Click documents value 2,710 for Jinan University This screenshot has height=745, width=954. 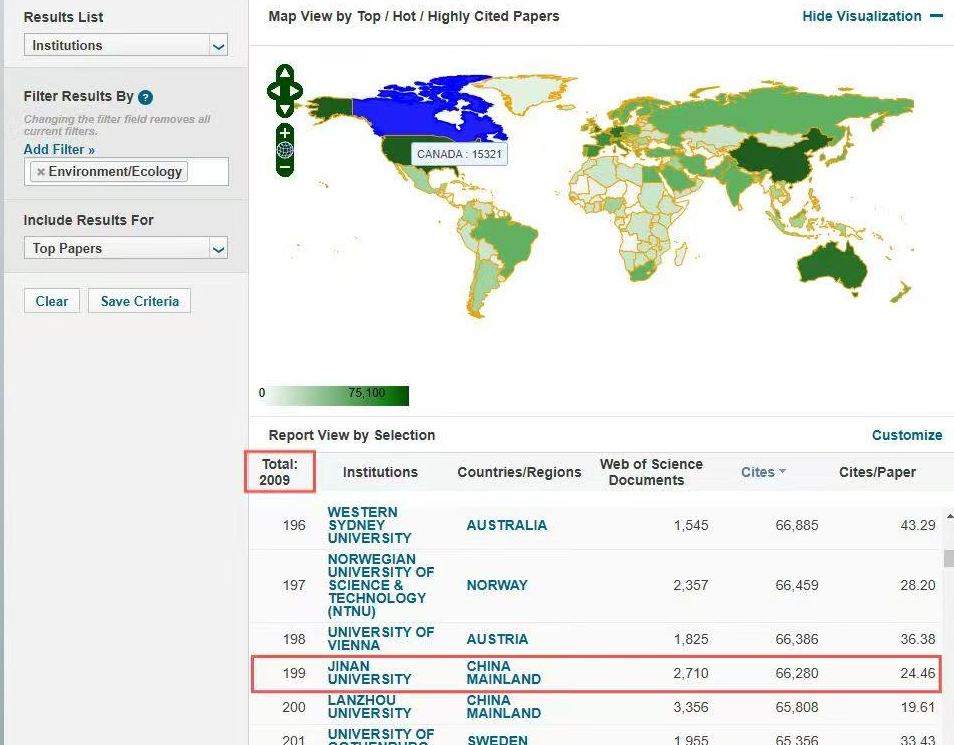(691, 673)
